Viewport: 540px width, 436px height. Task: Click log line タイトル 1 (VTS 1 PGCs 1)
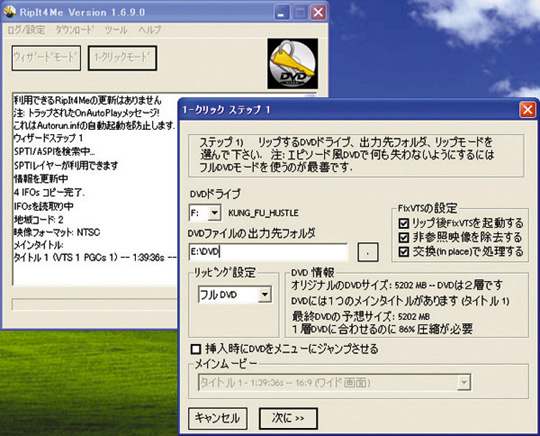(95, 257)
